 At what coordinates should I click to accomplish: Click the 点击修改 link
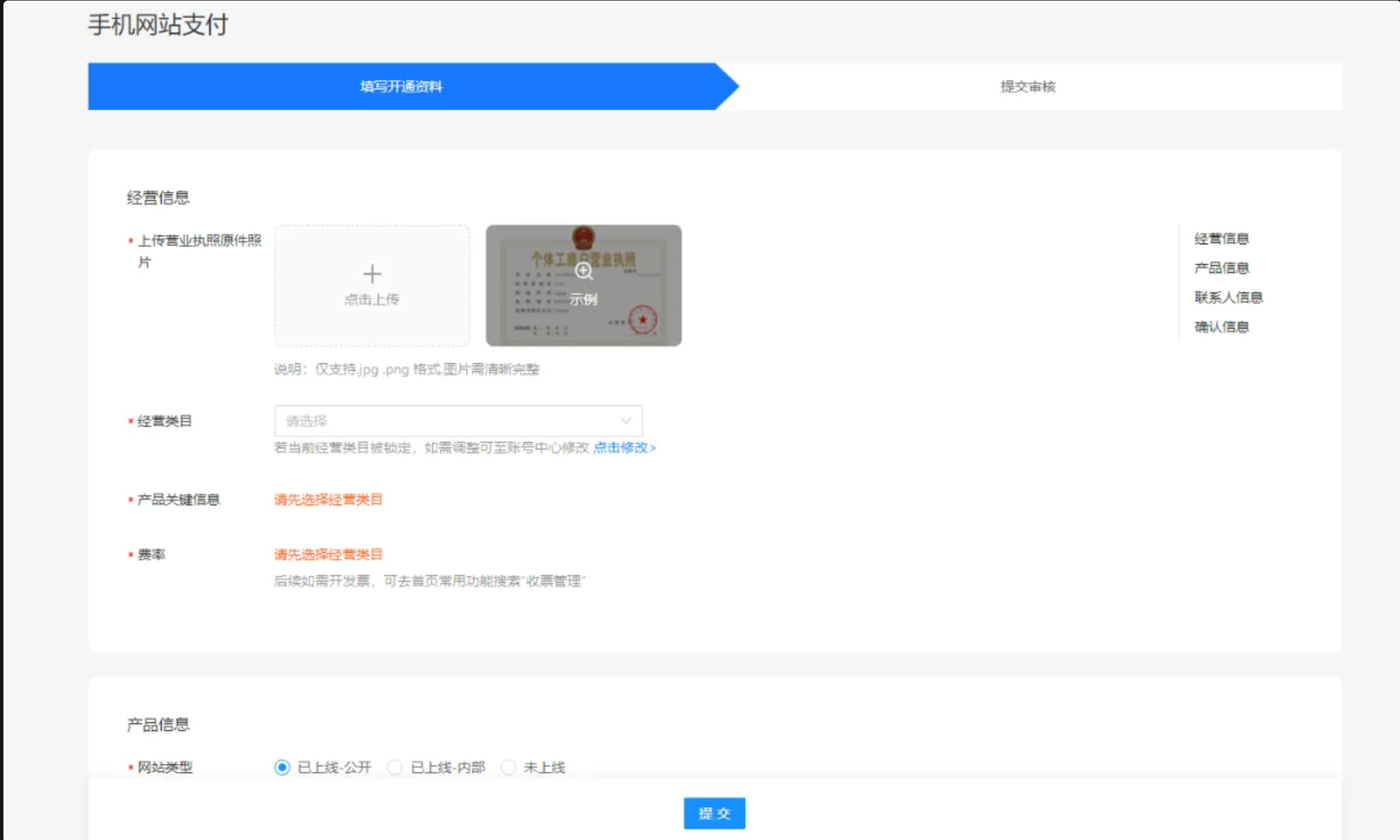(x=624, y=447)
